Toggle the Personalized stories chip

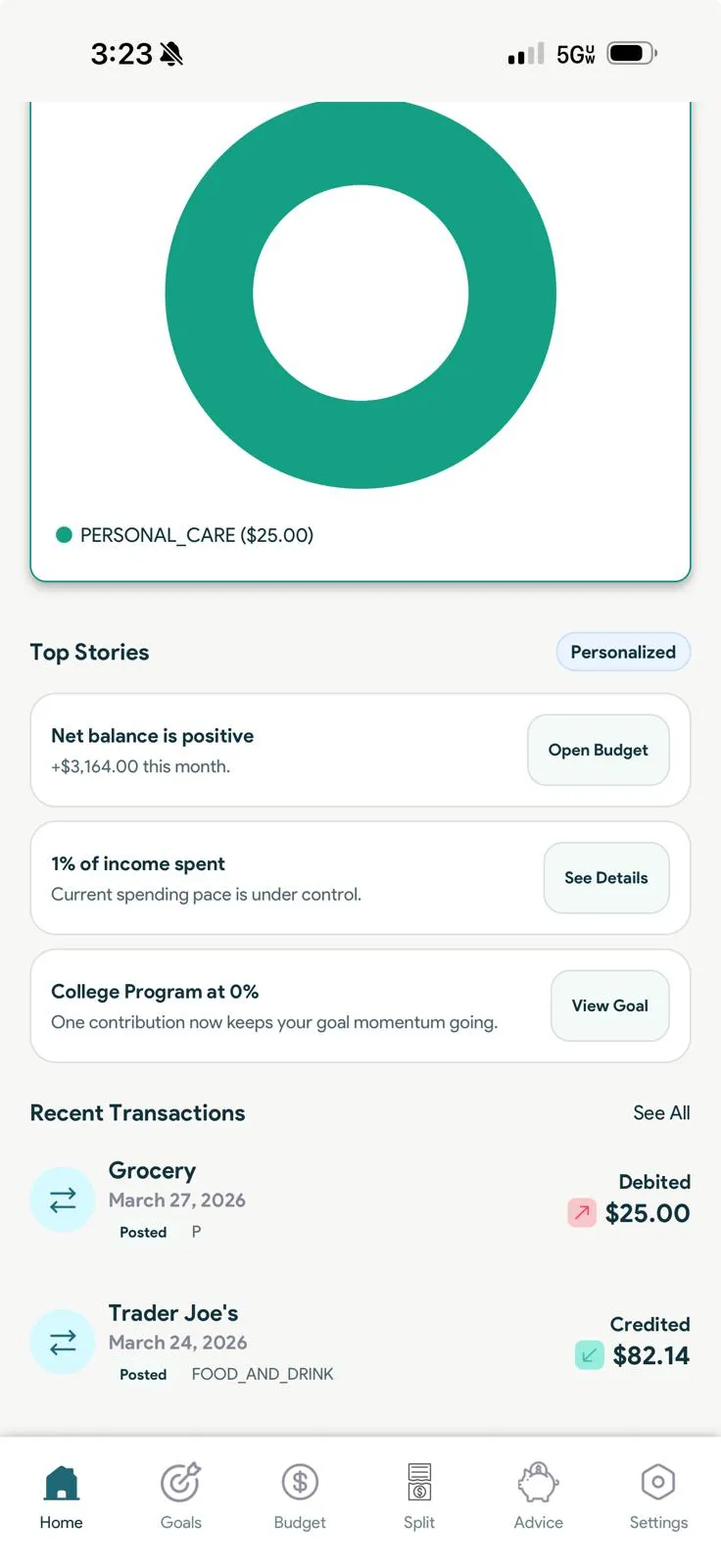coord(623,653)
